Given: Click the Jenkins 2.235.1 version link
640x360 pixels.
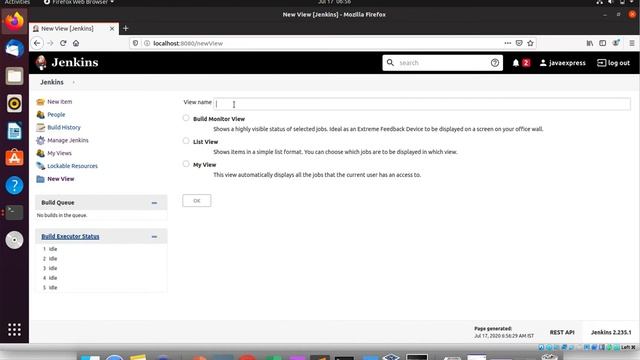Looking at the screenshot, I should point(611,332).
